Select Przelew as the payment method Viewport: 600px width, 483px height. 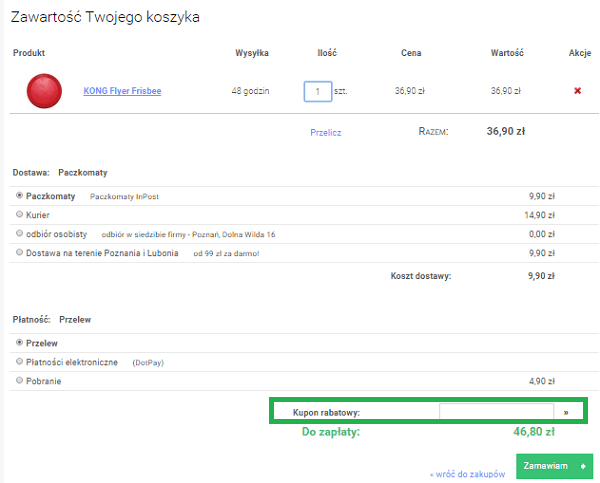(x=19, y=342)
